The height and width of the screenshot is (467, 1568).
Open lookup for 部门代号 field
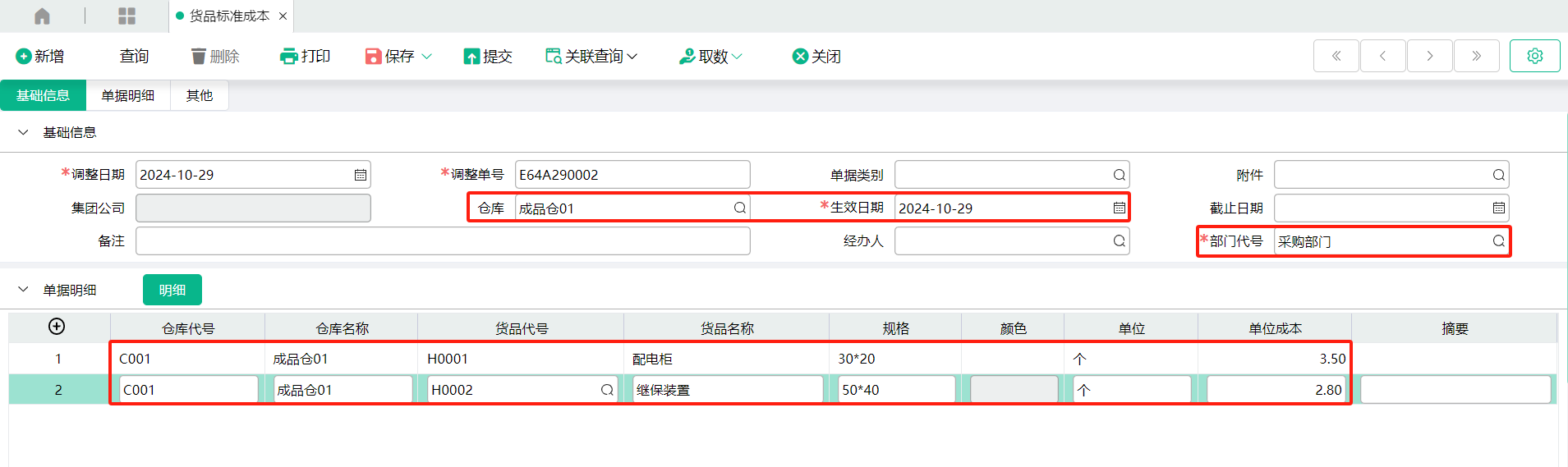1498,241
